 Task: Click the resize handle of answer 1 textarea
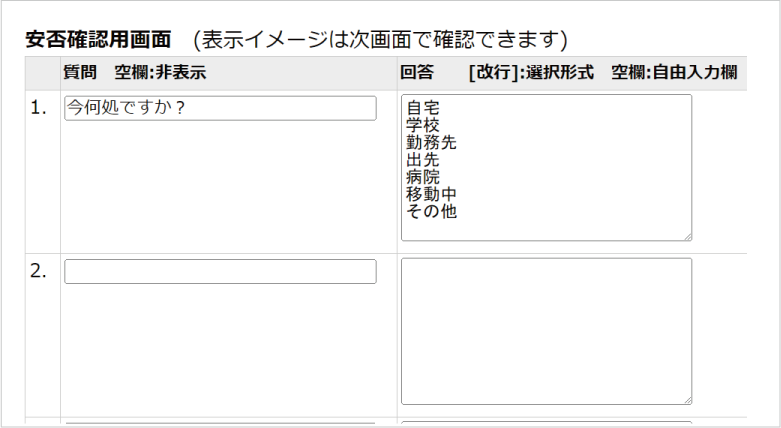tap(687, 236)
